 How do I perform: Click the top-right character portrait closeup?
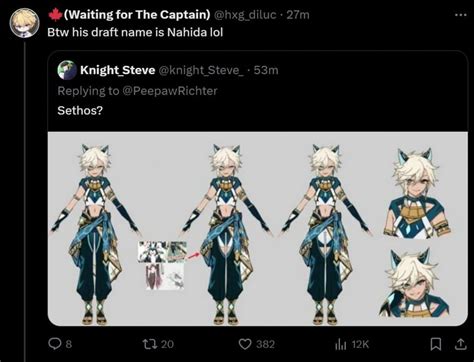417,193
